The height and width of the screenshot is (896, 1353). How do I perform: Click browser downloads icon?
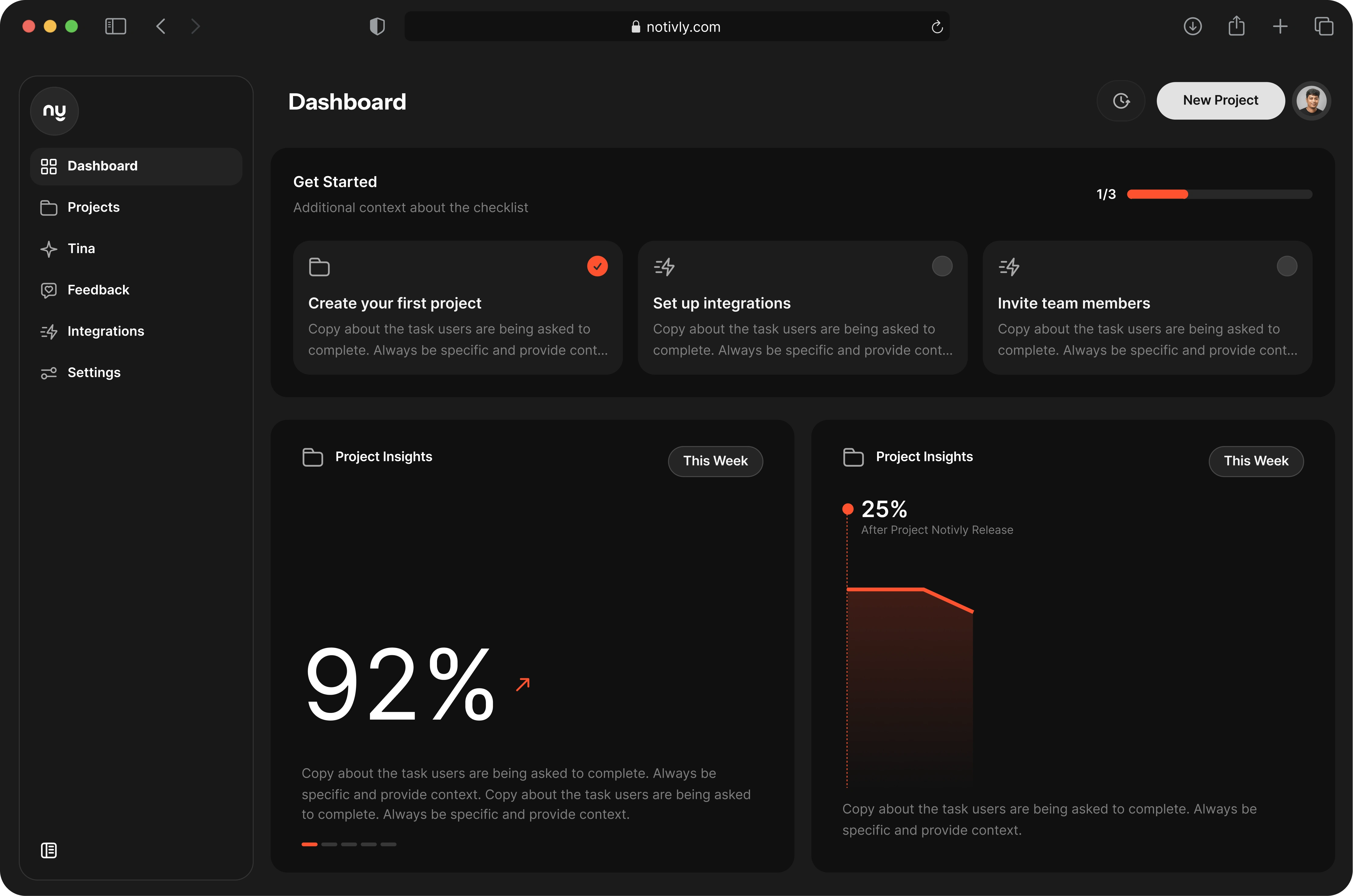1192,26
